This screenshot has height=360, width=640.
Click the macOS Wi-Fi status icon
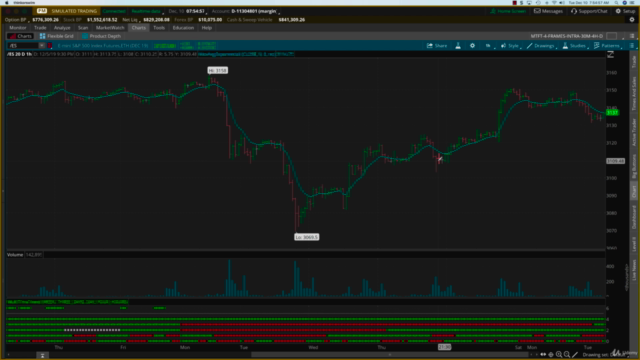tap(554, 2)
